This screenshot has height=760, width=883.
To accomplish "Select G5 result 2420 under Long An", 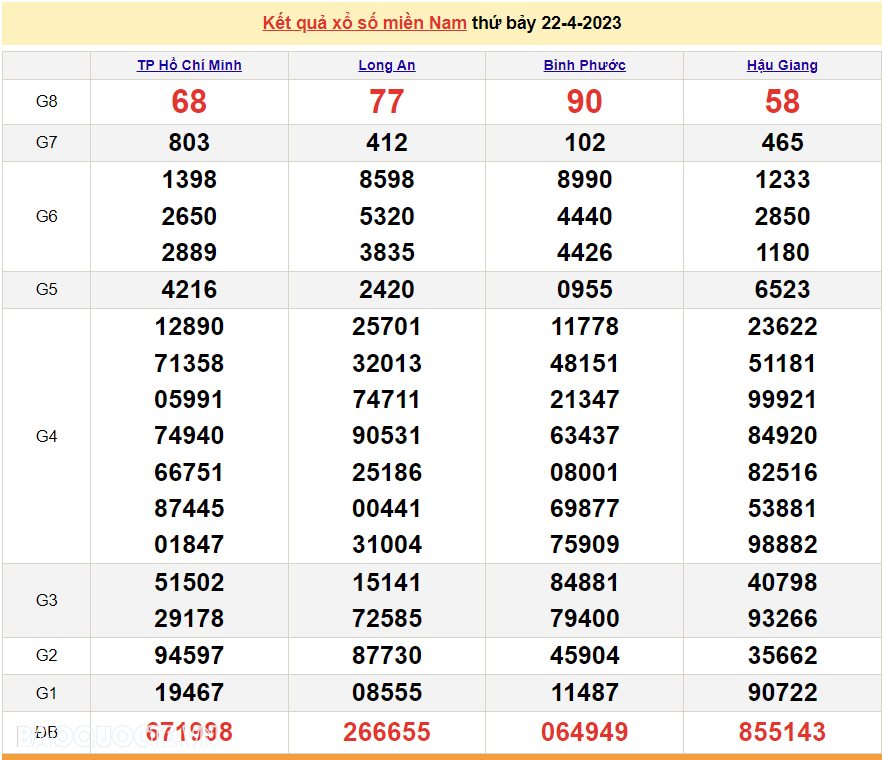I will 387,289.
